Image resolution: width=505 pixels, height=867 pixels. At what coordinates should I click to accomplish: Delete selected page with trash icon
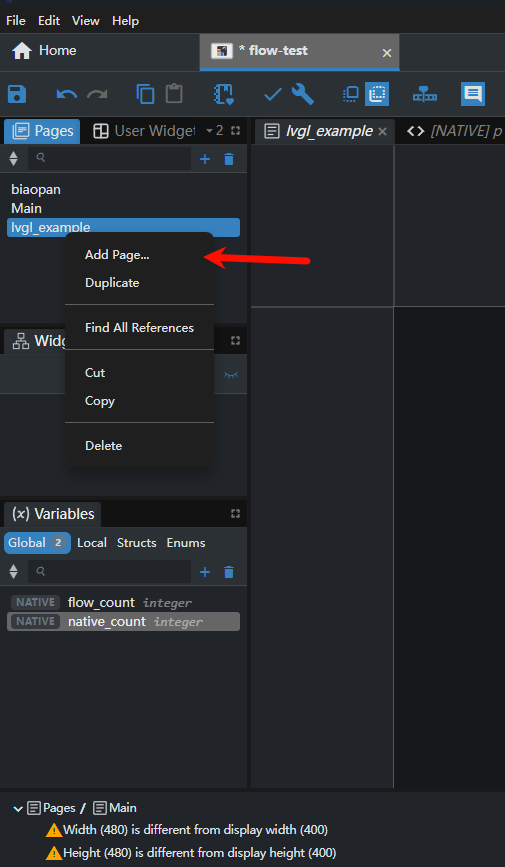[229, 159]
